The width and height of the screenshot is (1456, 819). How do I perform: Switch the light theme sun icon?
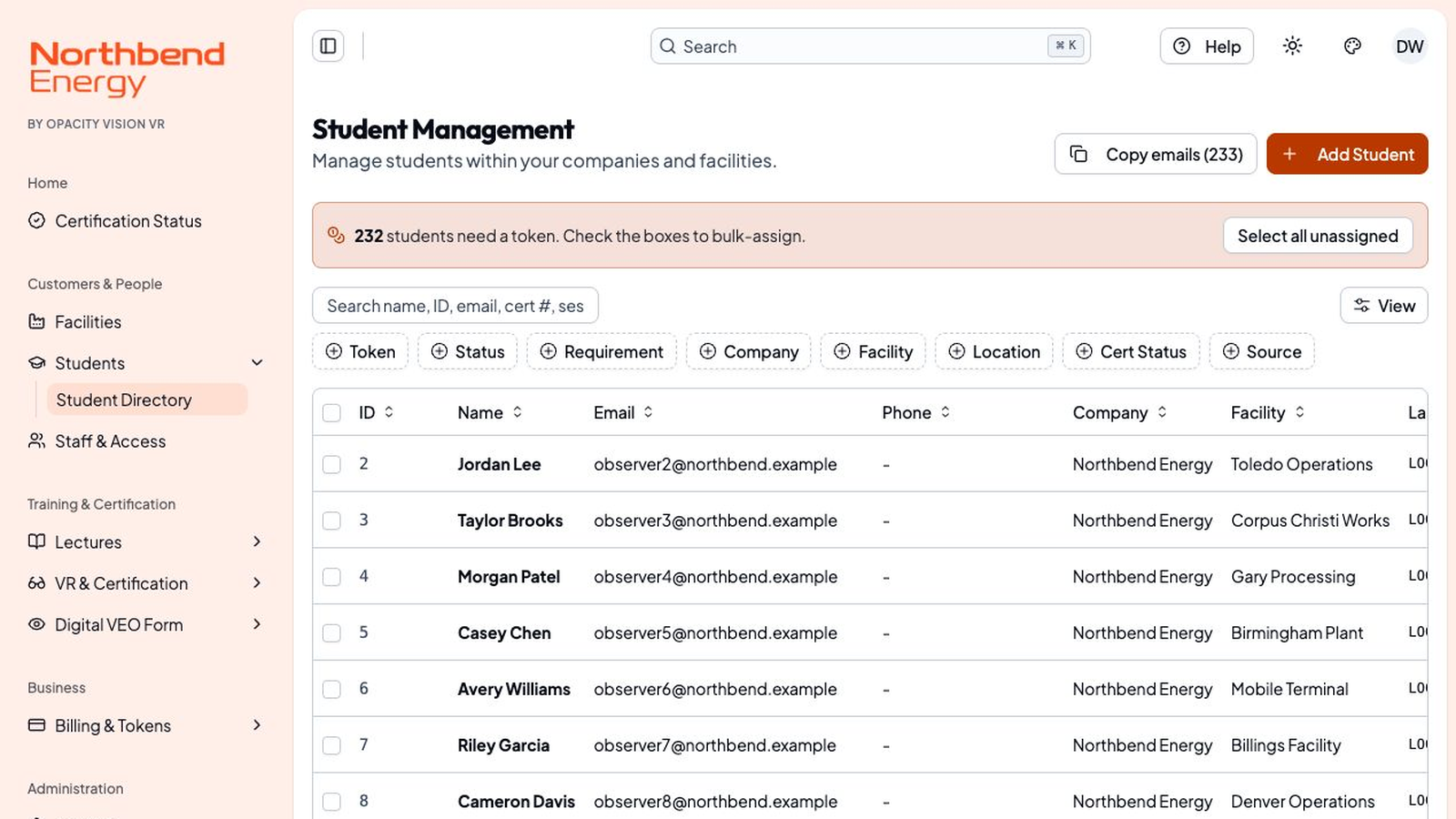point(1292,46)
